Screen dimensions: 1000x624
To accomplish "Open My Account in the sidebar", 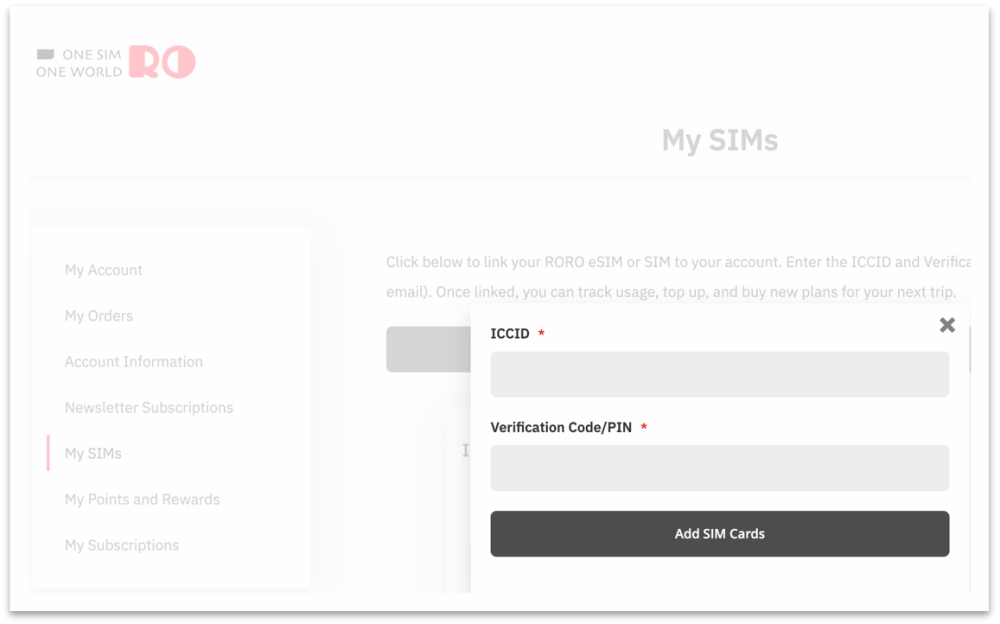I will tap(103, 270).
